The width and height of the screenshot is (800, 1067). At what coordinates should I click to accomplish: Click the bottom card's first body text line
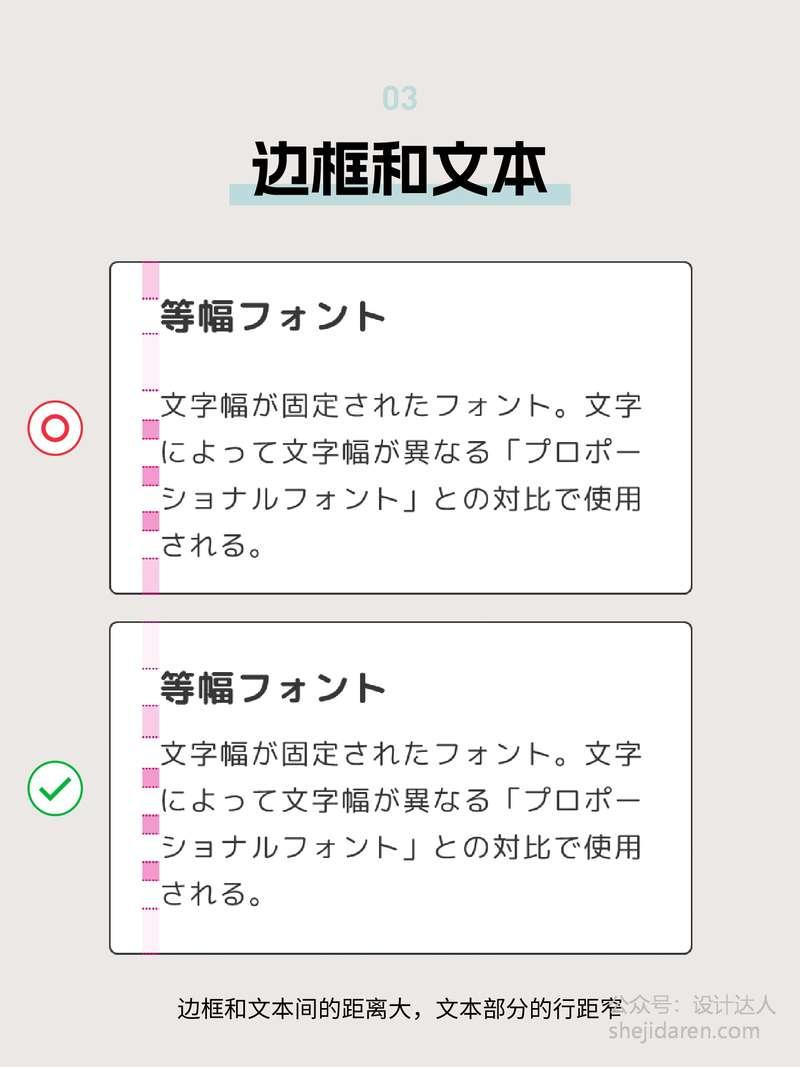(400, 753)
